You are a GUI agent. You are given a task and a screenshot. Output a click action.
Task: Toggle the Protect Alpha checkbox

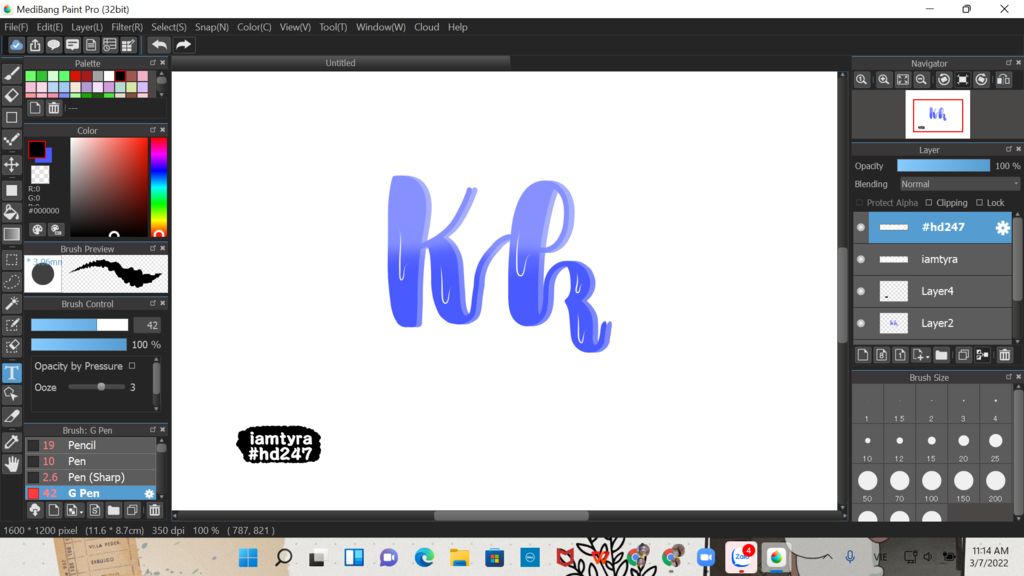(x=859, y=202)
